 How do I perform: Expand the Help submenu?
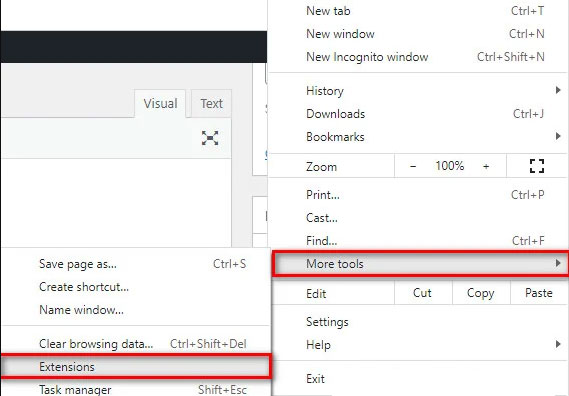pyautogui.click(x=418, y=345)
